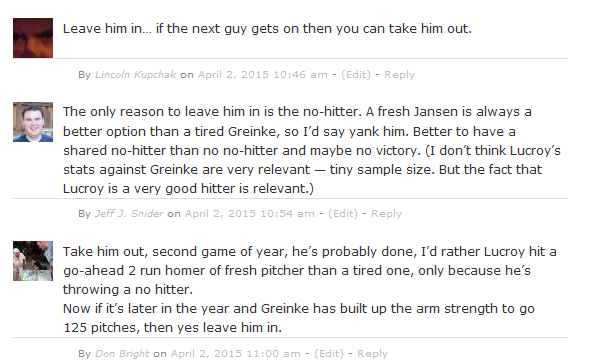Open Don Bright's avatar image

point(33,261)
